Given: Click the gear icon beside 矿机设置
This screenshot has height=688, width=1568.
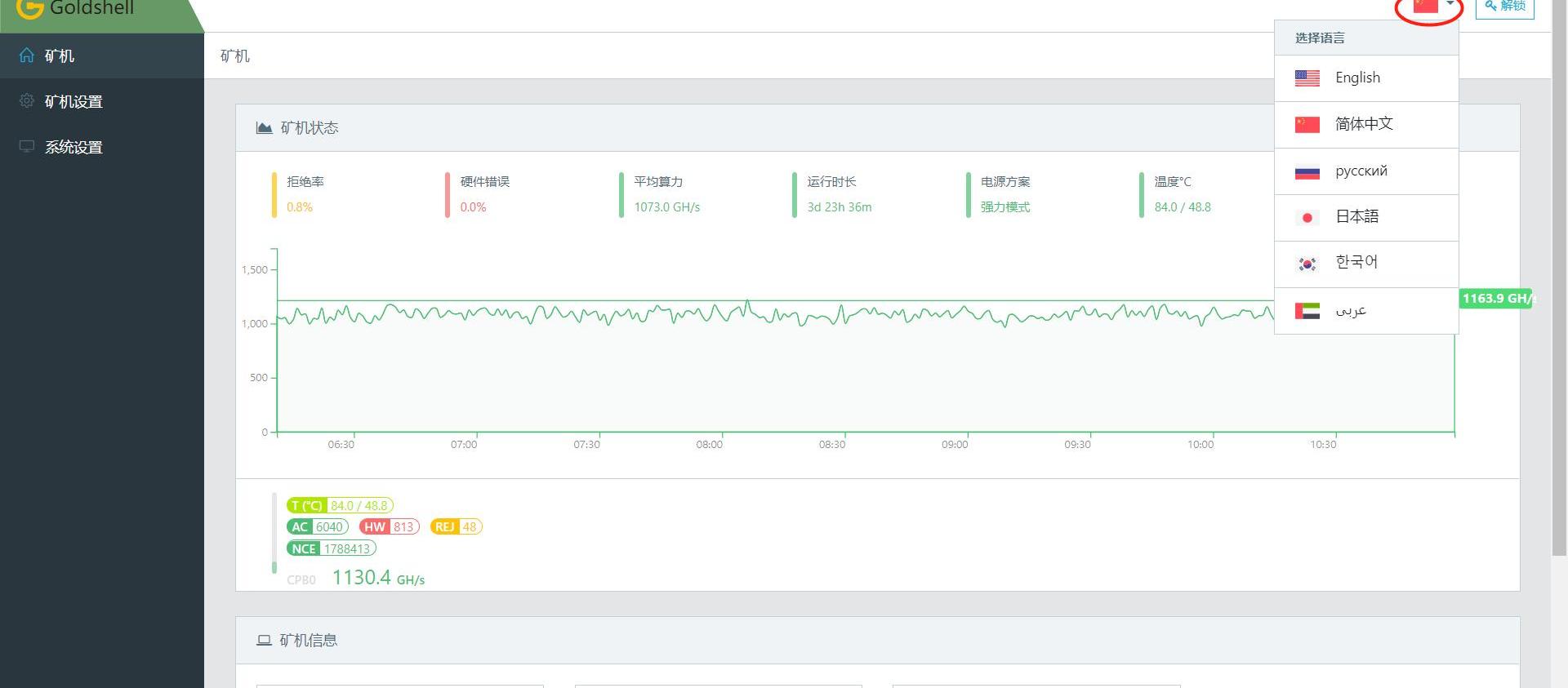Looking at the screenshot, I should click(x=27, y=100).
